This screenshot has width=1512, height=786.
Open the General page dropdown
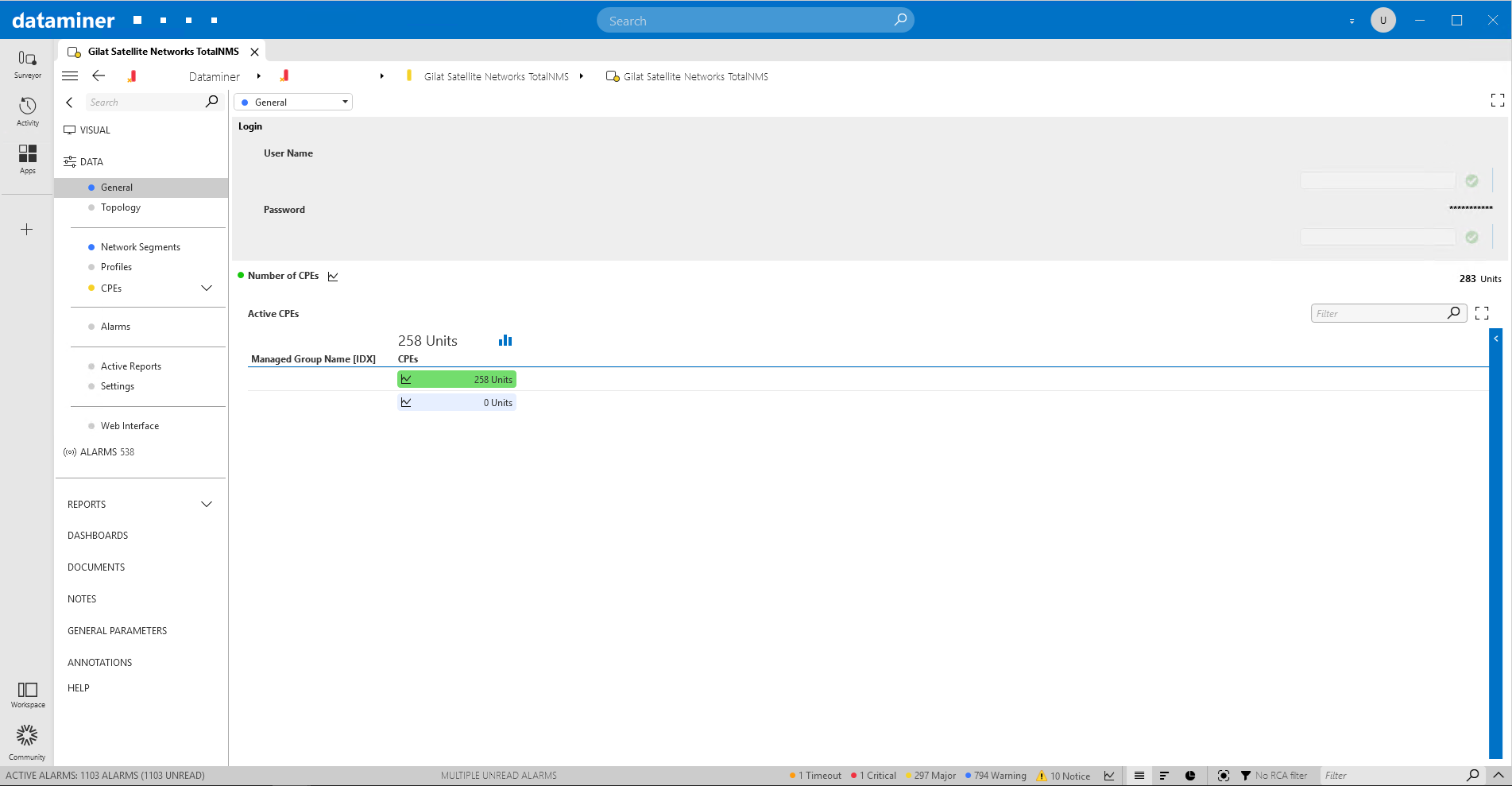point(293,102)
